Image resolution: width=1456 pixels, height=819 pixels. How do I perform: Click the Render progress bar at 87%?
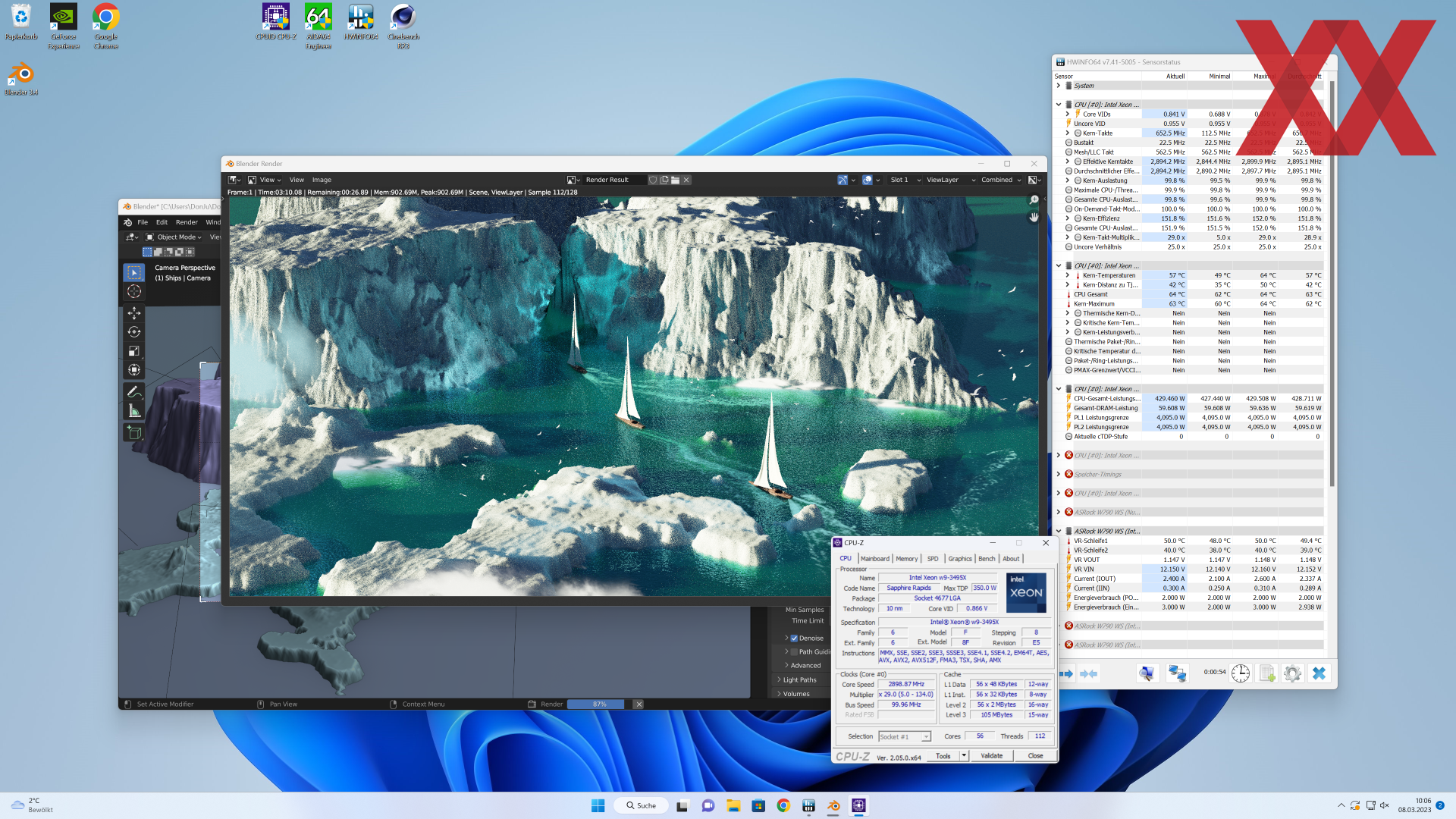pos(599,704)
